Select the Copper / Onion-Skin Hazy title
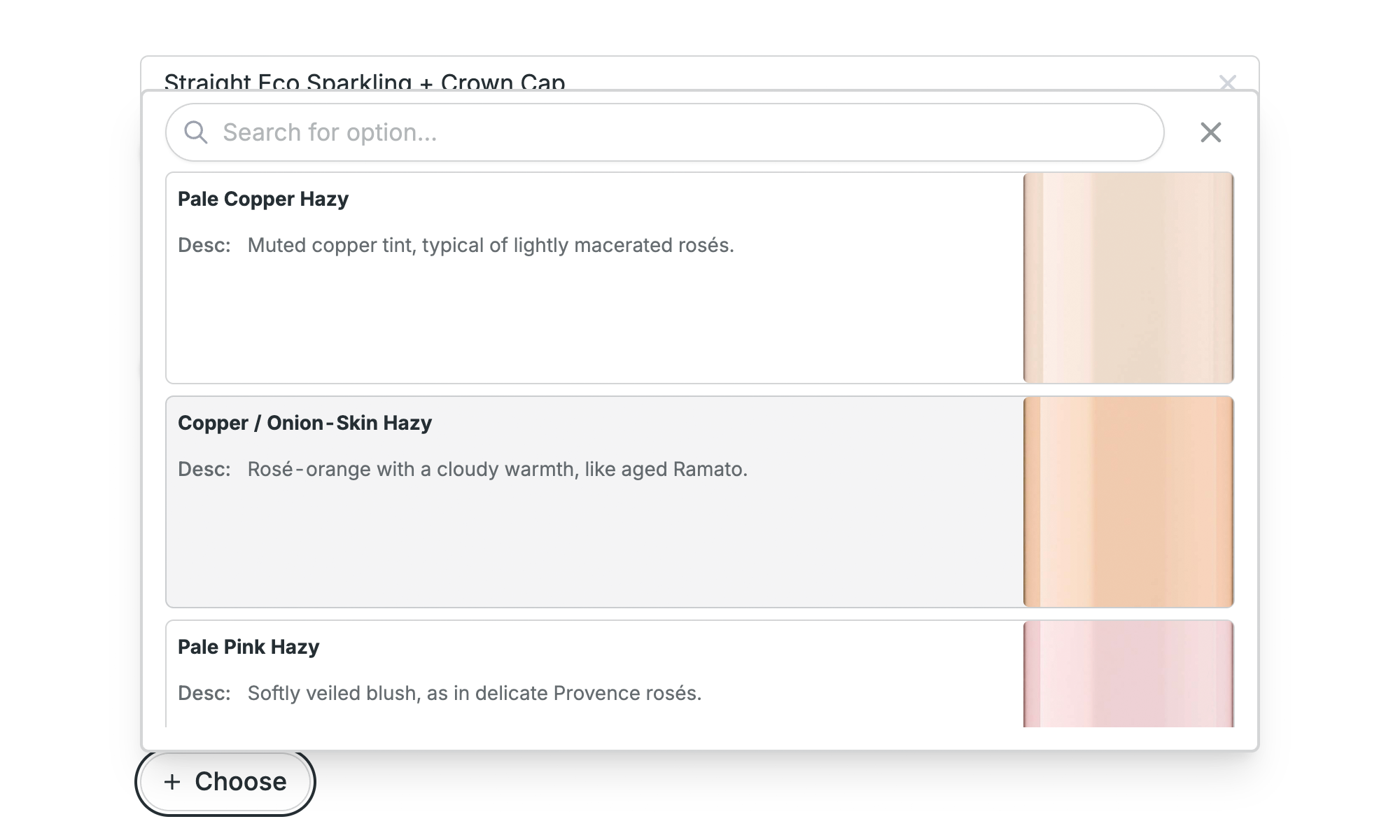 point(304,423)
